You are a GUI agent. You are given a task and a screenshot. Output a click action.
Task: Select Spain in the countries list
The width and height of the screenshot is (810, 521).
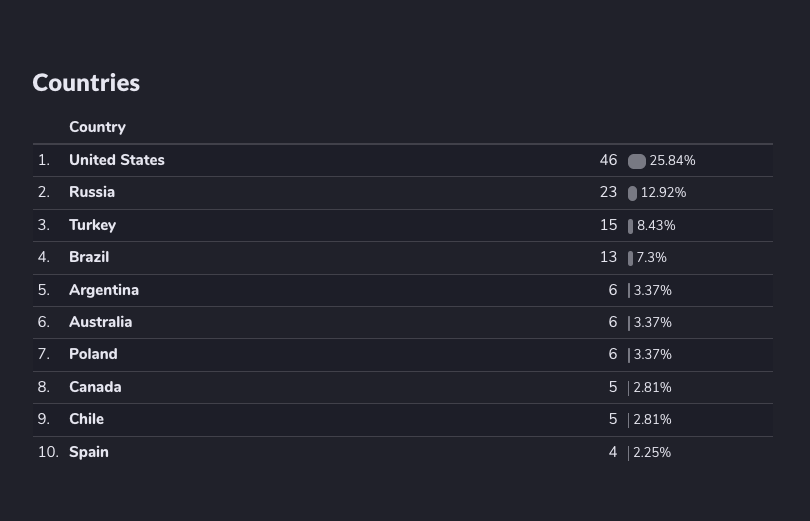click(x=89, y=452)
